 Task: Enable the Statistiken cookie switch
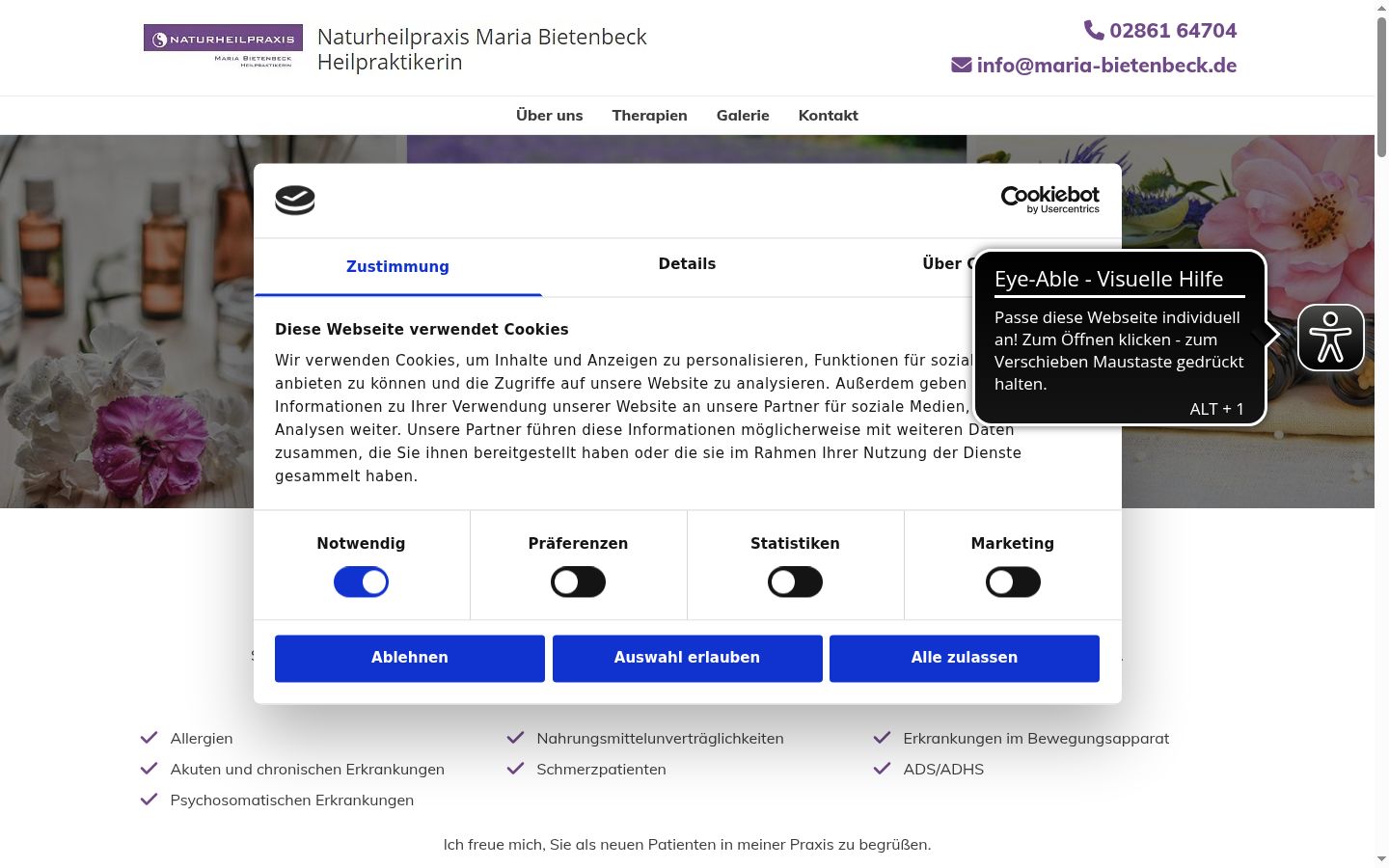(x=795, y=583)
